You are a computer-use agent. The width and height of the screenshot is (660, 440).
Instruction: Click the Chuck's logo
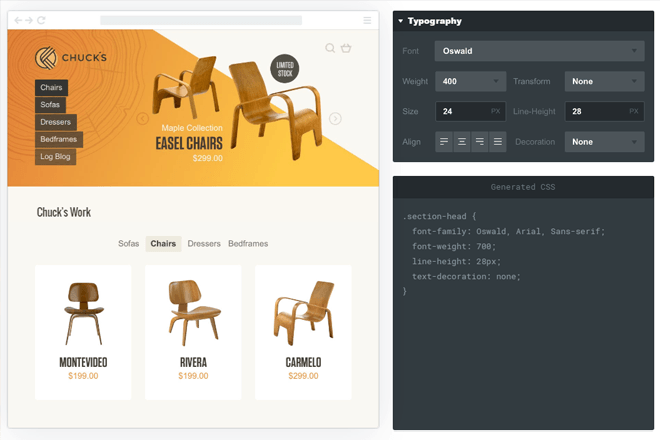tap(70, 58)
